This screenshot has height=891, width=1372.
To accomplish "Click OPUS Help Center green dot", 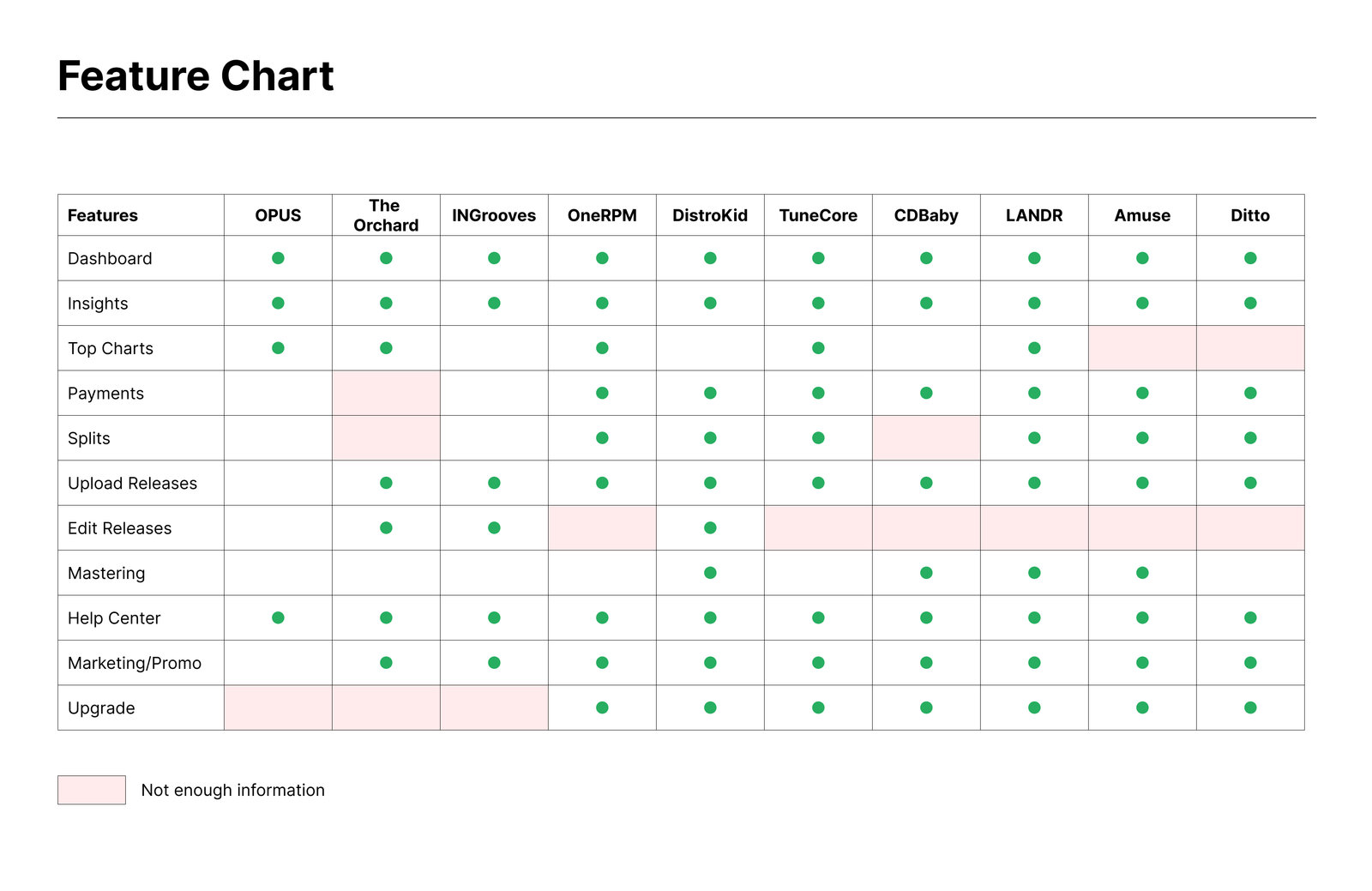I will point(278,617).
